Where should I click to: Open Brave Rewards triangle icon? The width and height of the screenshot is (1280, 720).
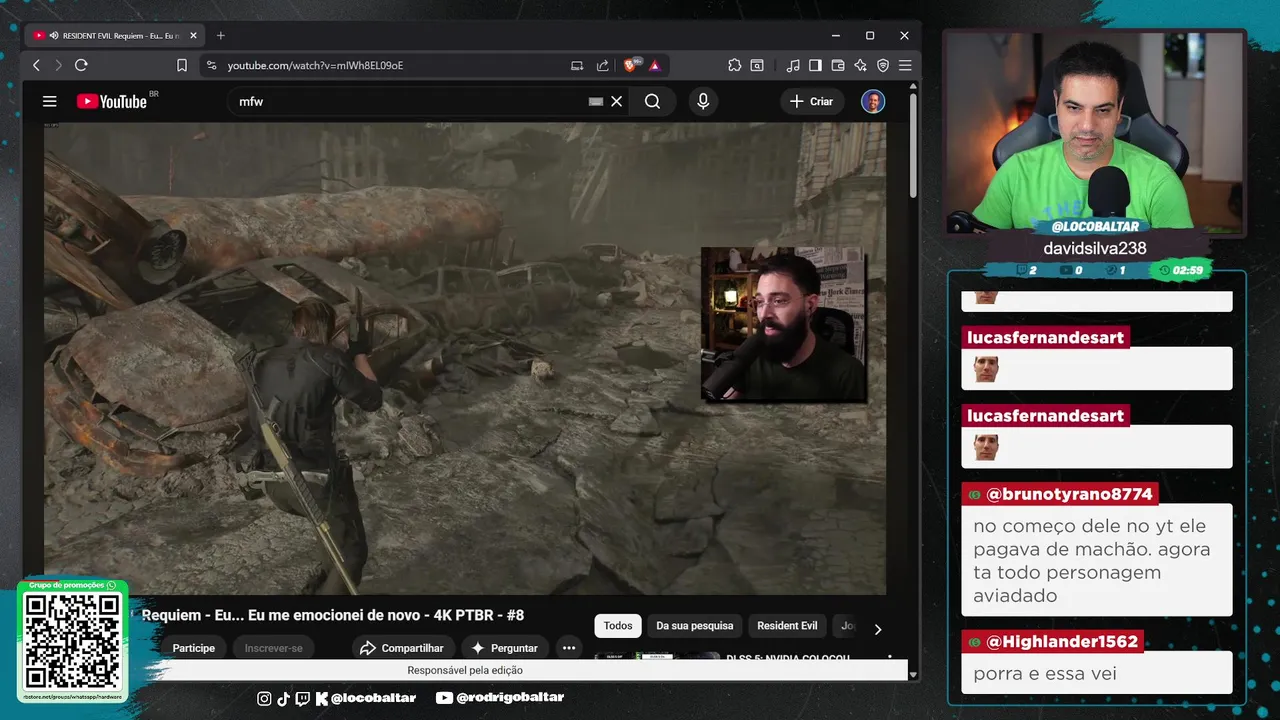pos(654,65)
